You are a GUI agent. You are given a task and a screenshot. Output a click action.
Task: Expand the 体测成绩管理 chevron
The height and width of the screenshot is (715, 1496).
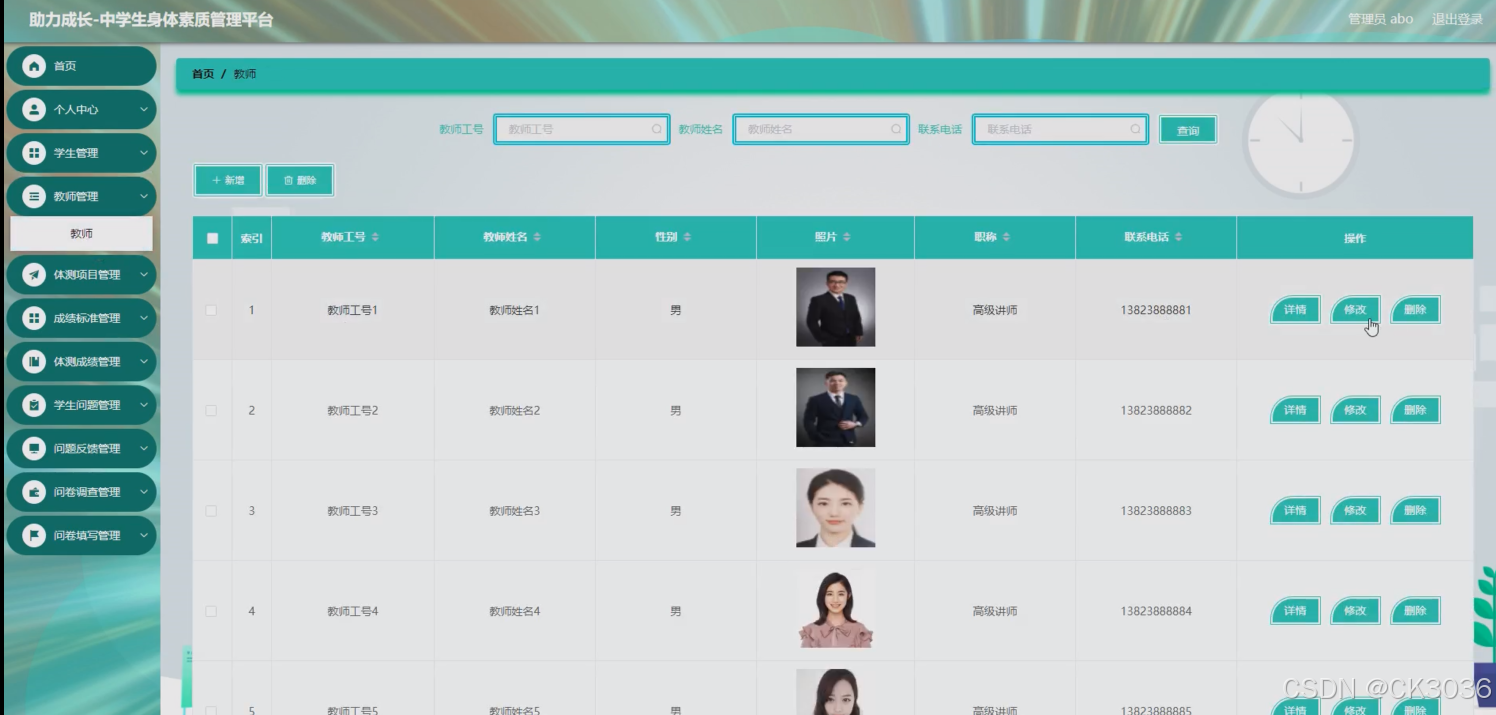click(x=144, y=362)
